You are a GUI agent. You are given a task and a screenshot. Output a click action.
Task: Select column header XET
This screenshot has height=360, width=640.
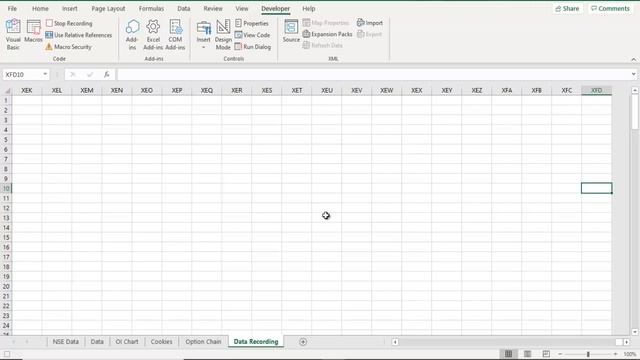pos(297,90)
